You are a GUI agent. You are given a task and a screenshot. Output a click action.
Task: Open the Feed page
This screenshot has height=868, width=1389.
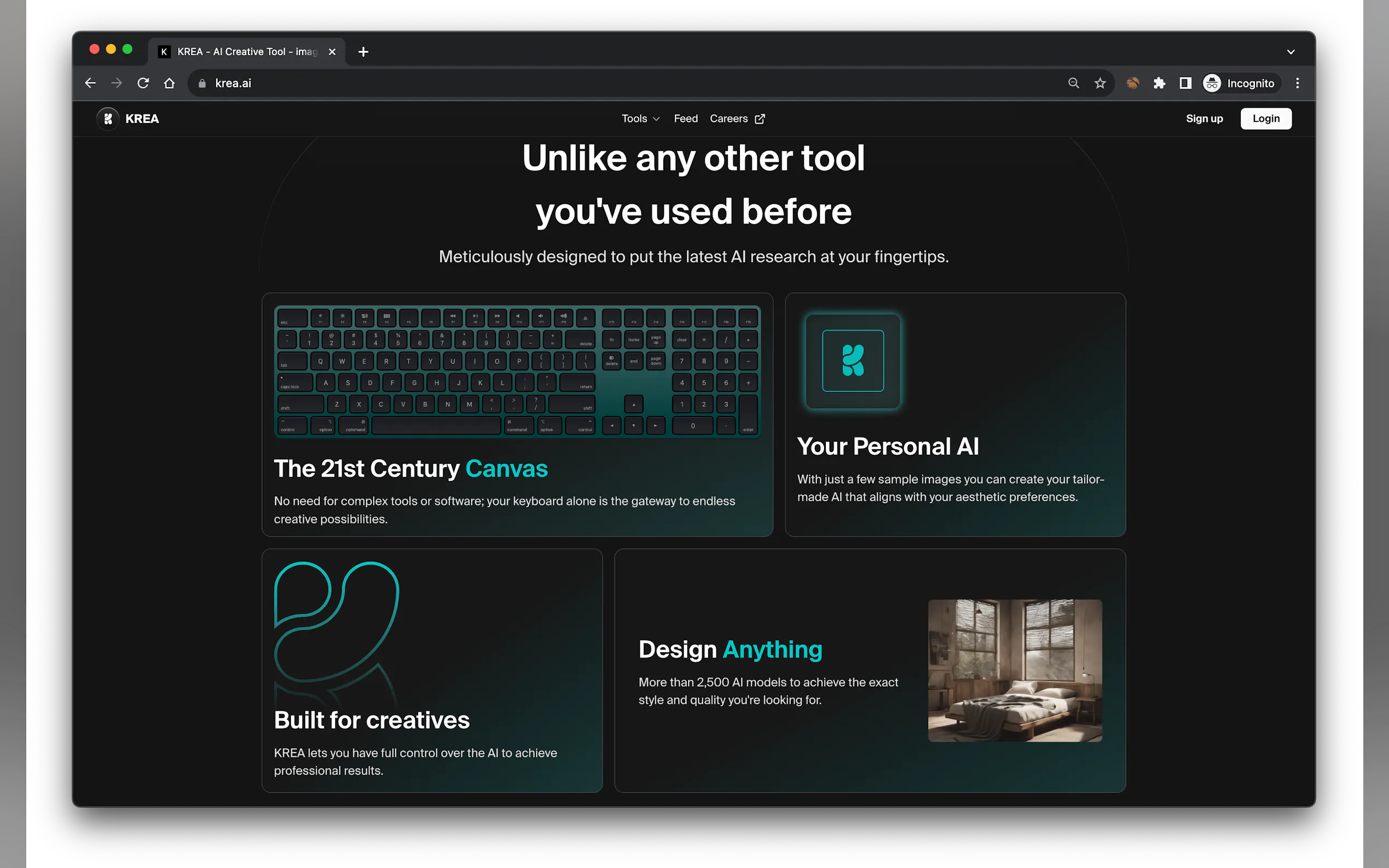[686, 119]
